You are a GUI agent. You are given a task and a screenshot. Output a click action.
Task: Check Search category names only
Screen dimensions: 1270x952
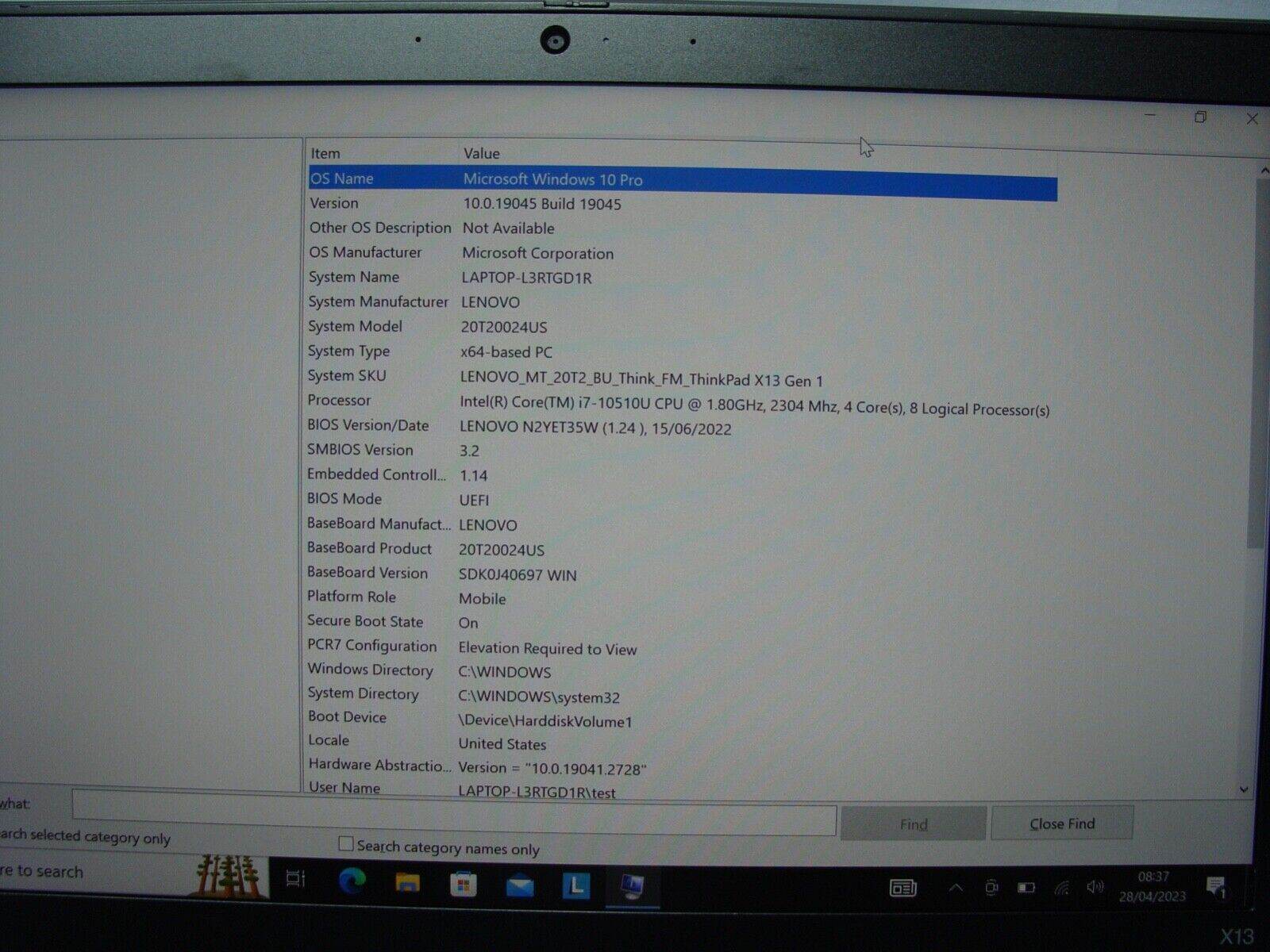pos(345,843)
